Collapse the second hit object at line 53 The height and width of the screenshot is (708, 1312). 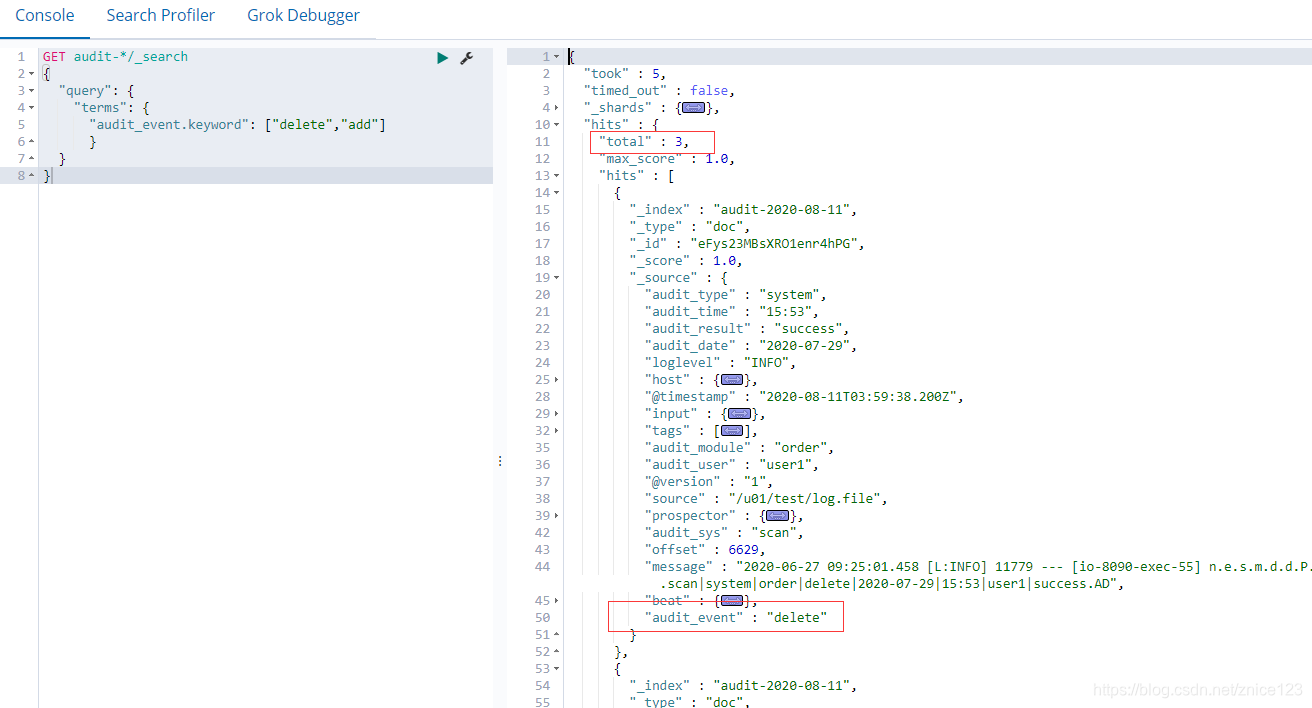click(554, 668)
